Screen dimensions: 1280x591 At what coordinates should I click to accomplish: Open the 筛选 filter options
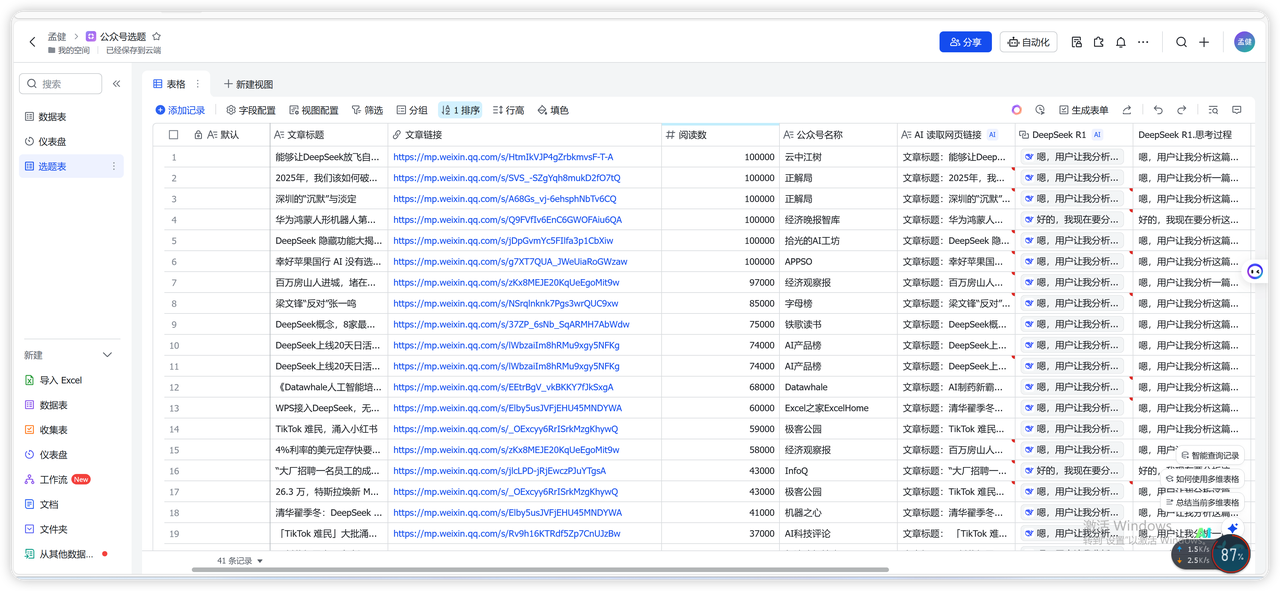pos(367,110)
